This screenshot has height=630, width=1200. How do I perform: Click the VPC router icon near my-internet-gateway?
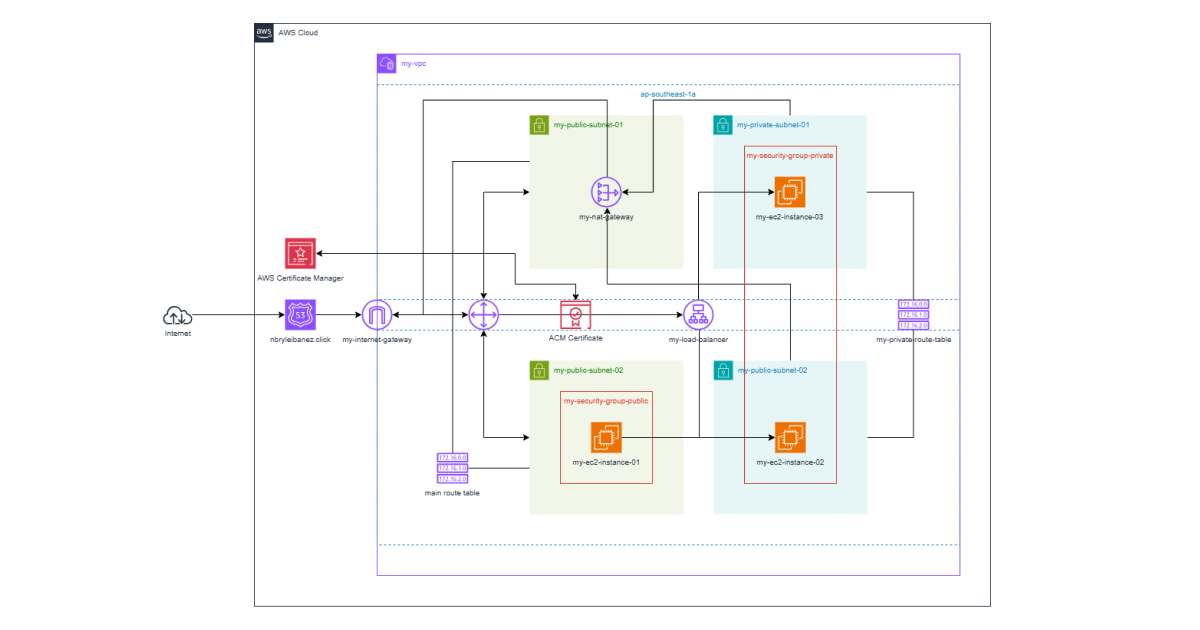(x=484, y=313)
